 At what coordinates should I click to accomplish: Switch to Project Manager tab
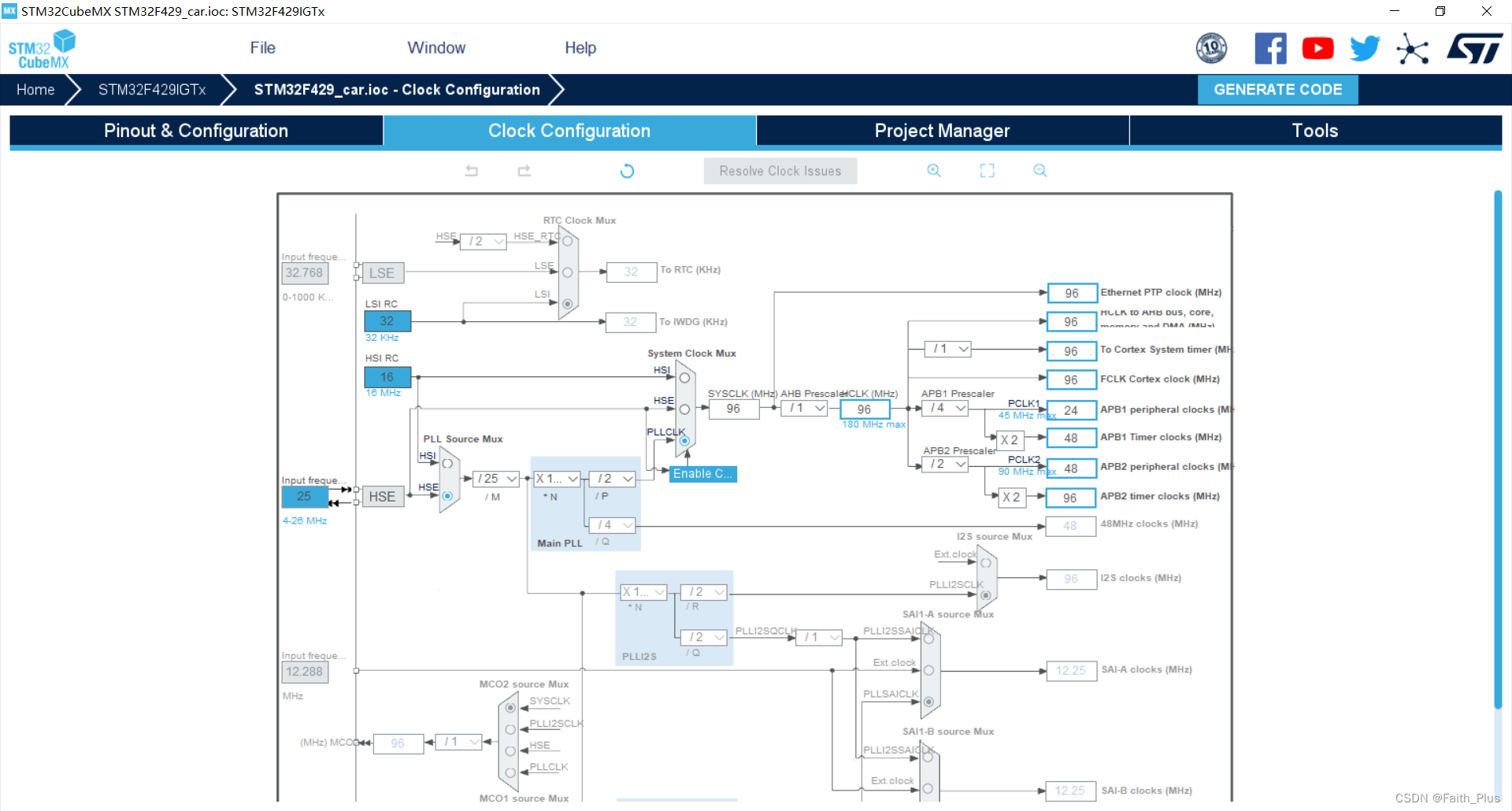[x=942, y=131]
